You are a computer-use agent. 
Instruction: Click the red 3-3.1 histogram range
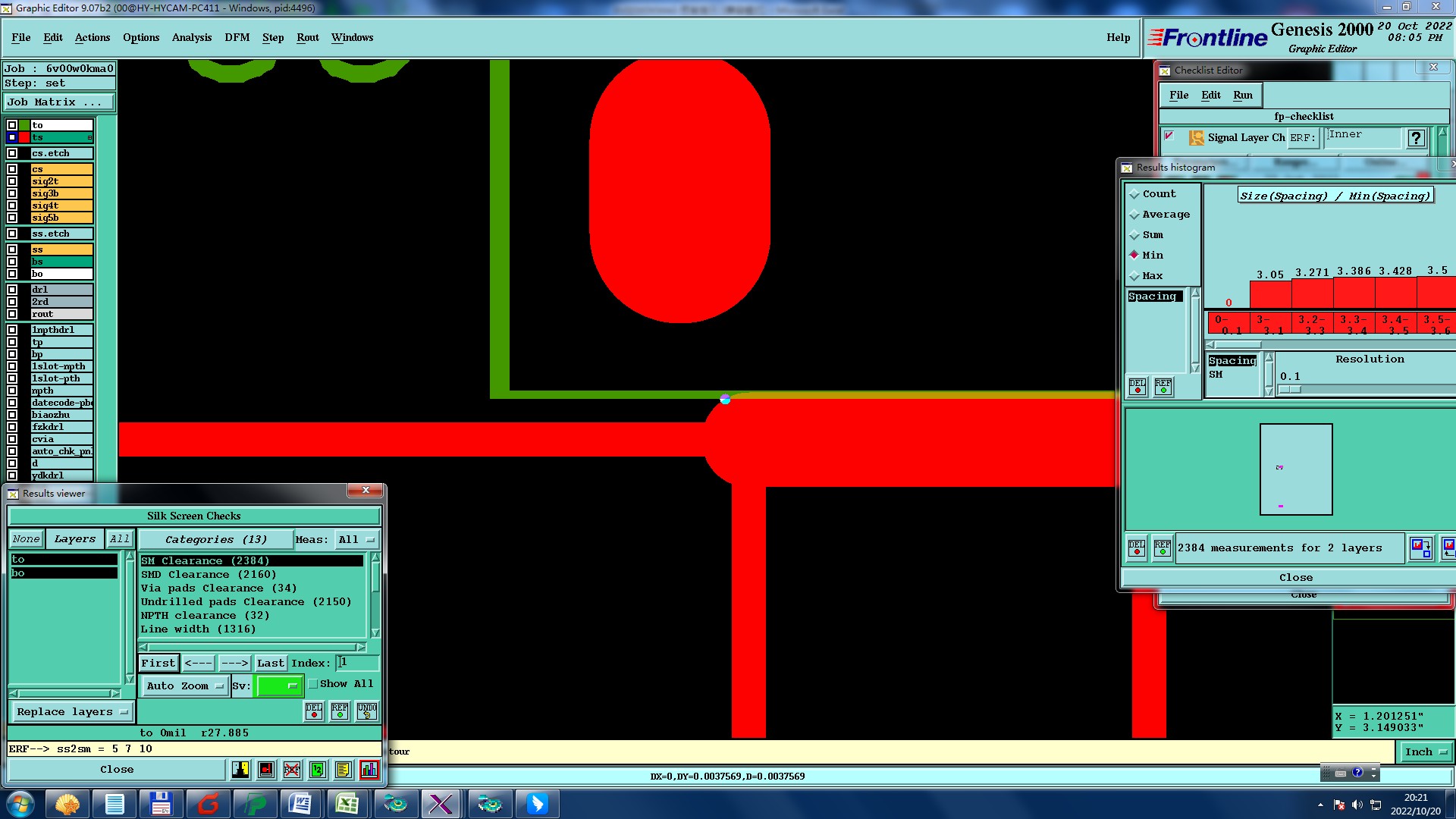[1269, 324]
